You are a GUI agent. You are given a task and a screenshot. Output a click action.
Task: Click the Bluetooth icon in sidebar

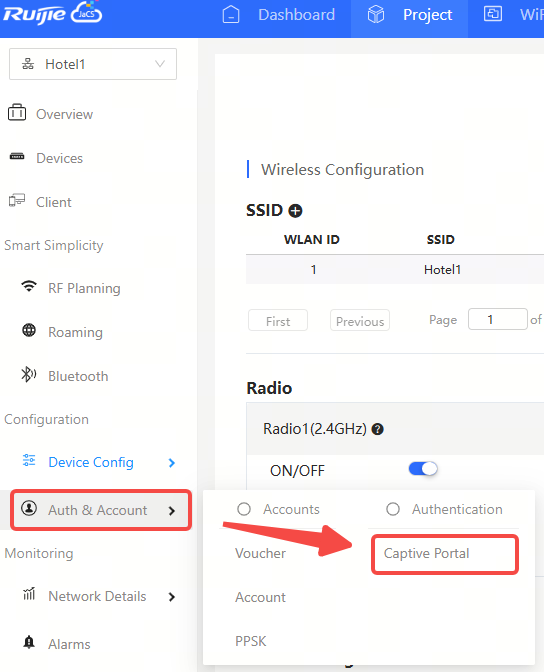pyautogui.click(x=28, y=375)
